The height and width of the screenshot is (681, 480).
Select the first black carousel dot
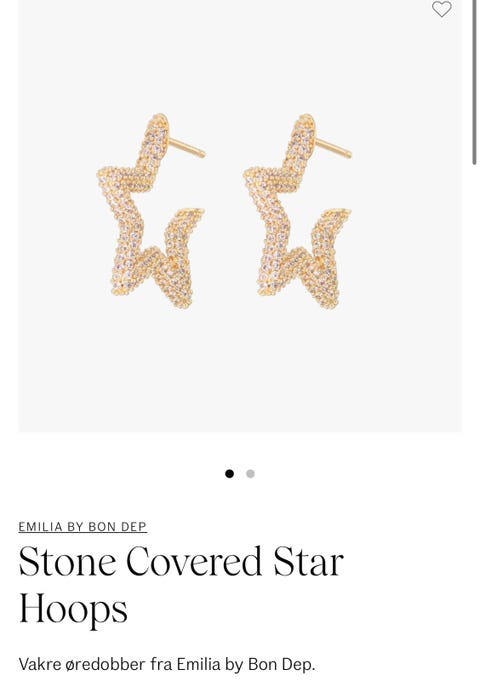pos(229,473)
